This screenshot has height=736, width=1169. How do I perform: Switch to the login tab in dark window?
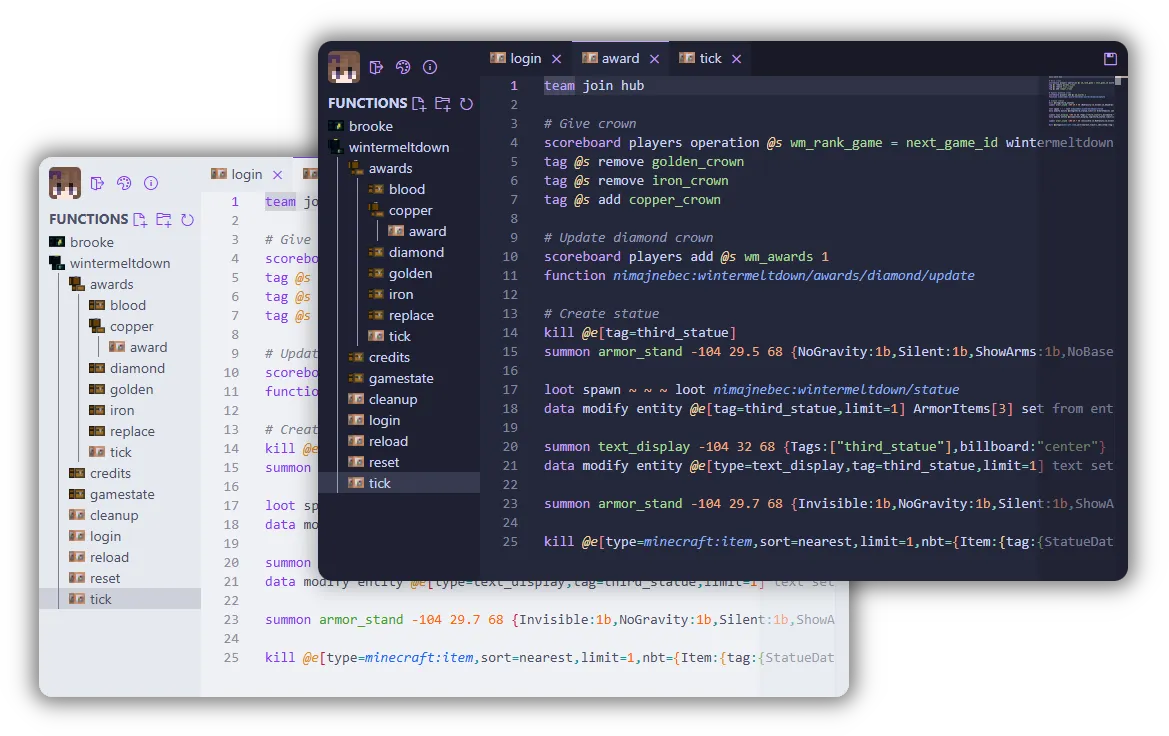point(525,59)
